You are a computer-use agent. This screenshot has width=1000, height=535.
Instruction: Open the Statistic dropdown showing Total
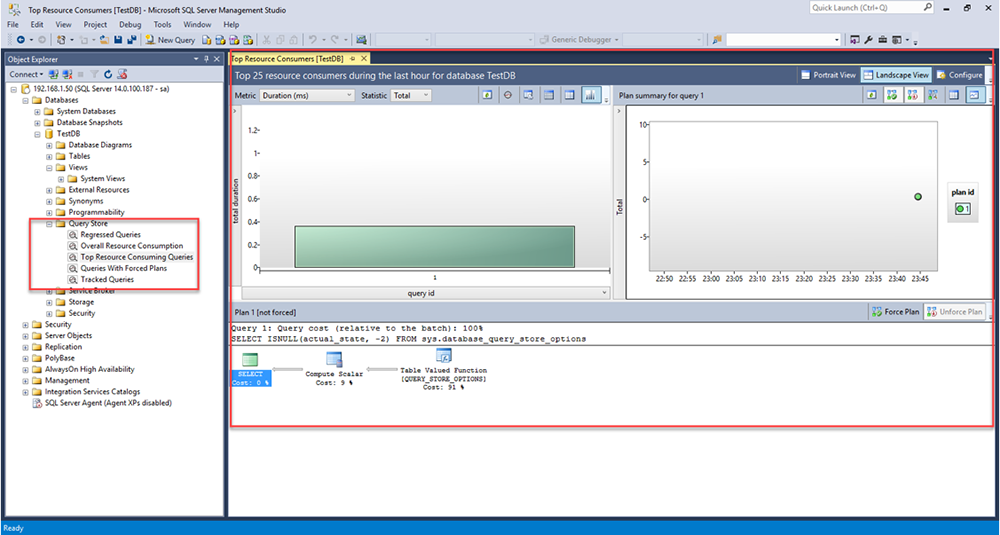tap(410, 95)
